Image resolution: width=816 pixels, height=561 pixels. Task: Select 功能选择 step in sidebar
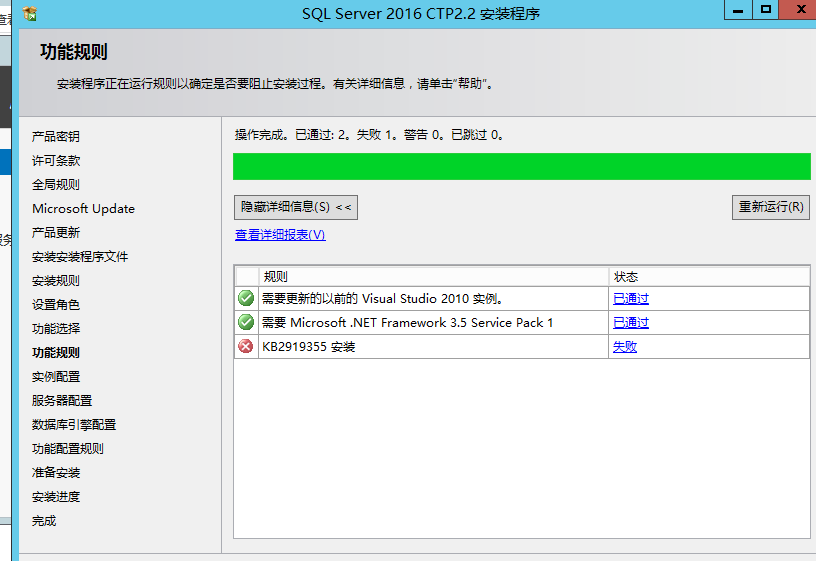click(56, 328)
